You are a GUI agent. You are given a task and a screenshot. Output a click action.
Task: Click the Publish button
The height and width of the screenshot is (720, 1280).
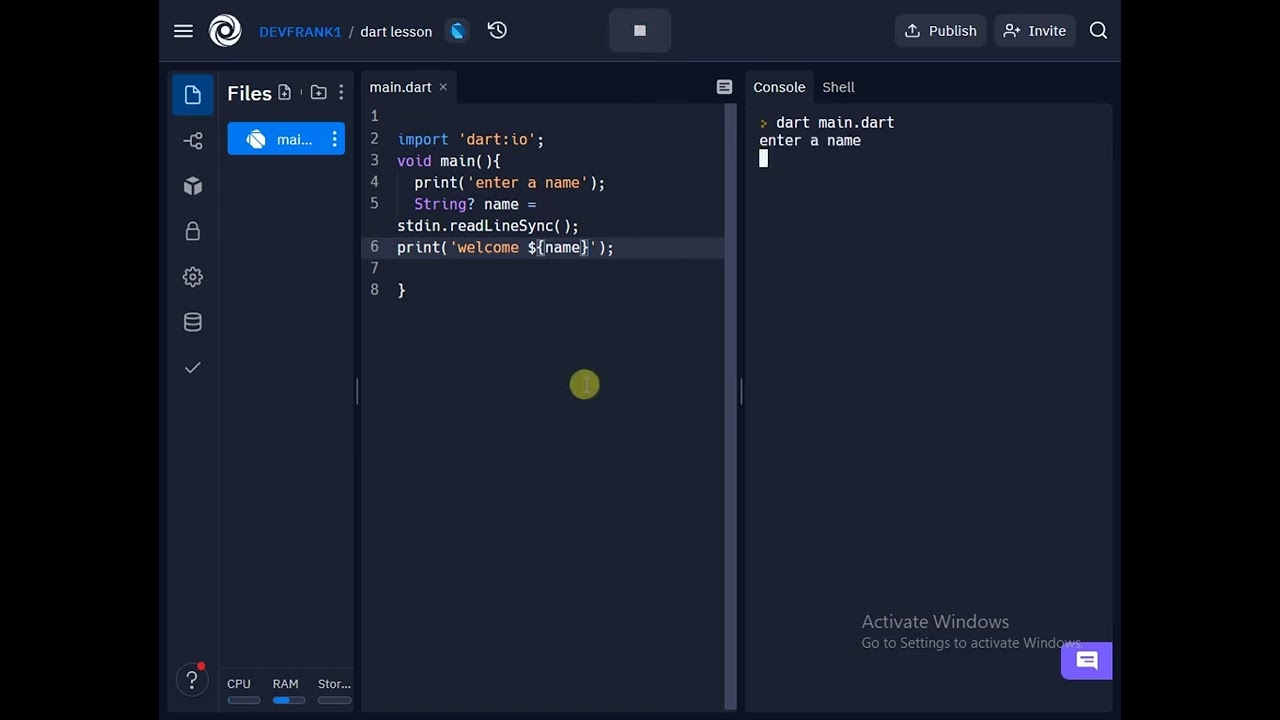tap(940, 31)
